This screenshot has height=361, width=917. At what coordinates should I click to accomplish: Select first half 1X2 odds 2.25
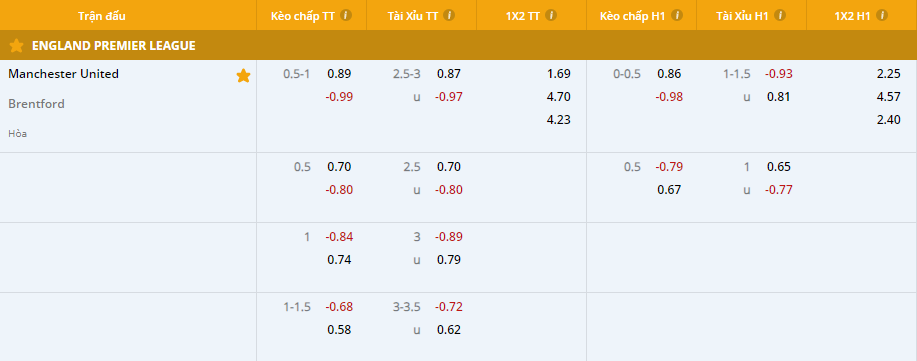[x=889, y=74]
